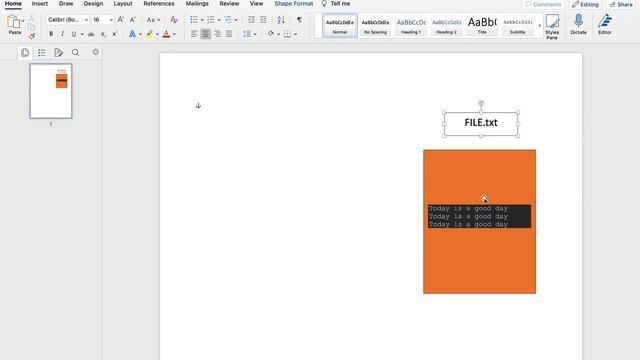Show document headings list in sidebar
Screen dimensions: 640x360
[x=42, y=53]
